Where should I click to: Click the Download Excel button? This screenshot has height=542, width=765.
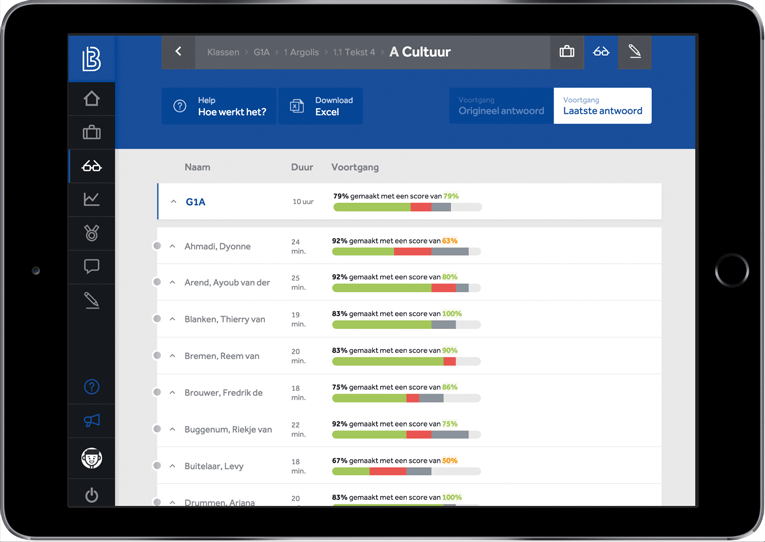click(321, 106)
